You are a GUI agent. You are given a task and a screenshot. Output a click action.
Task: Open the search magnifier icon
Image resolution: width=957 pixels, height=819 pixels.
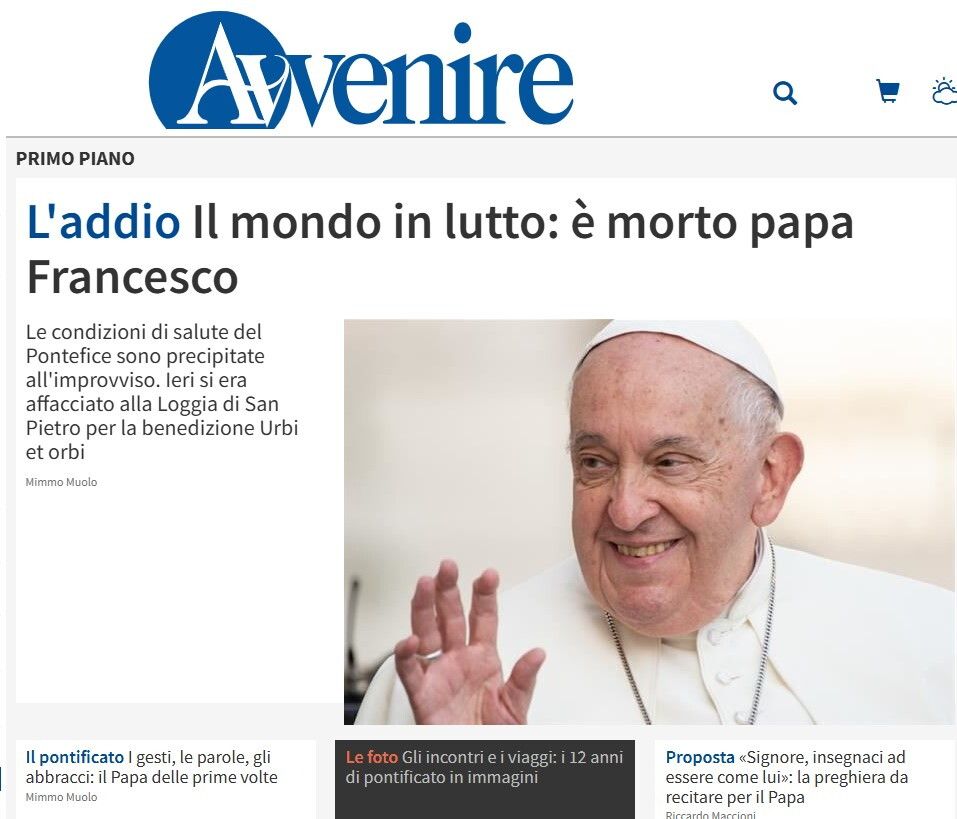click(784, 93)
